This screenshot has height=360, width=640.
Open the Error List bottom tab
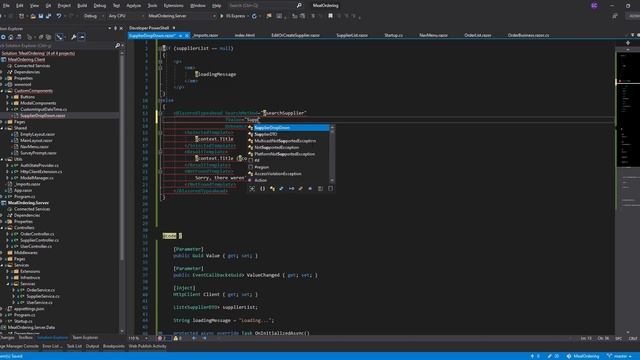click(52, 346)
